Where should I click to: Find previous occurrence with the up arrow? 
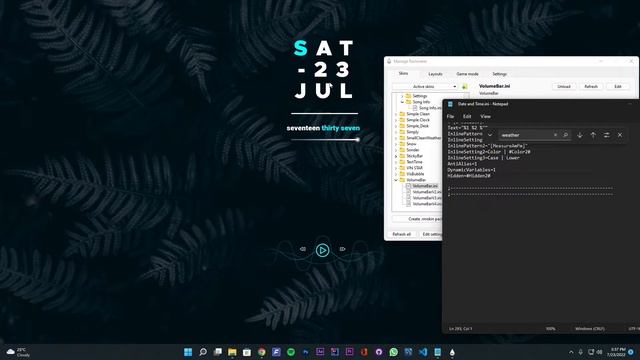(593, 135)
